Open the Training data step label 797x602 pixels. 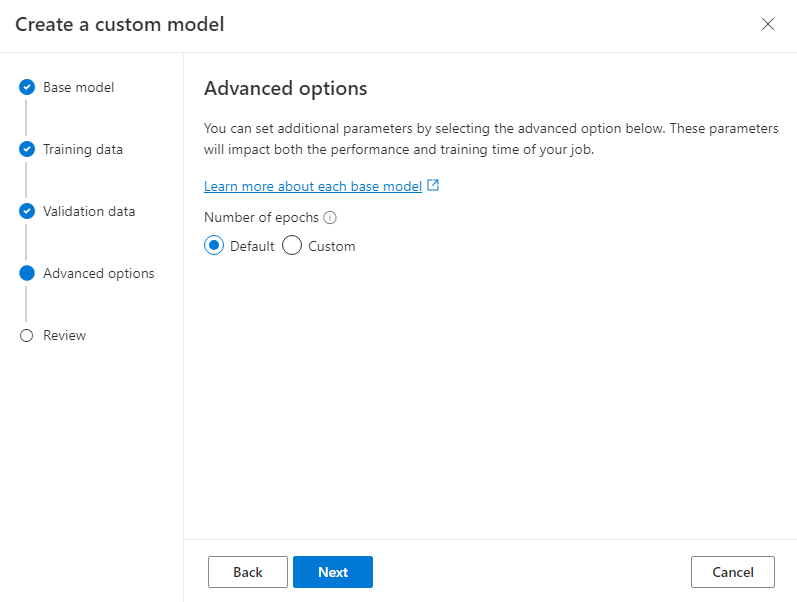tap(83, 150)
